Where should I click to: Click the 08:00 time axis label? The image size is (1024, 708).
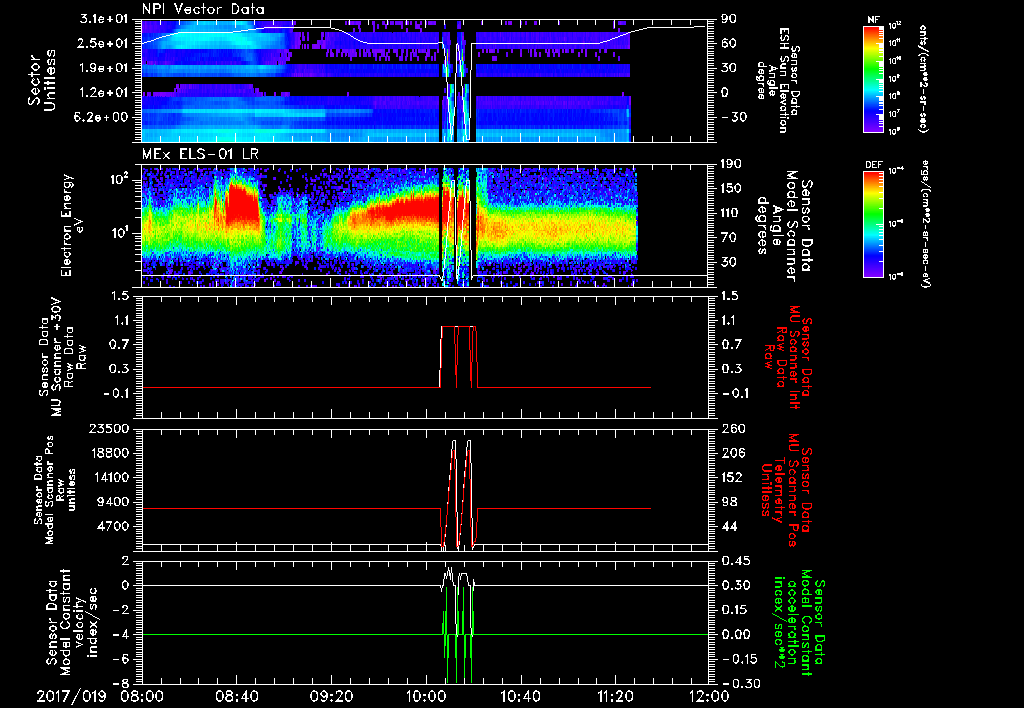143,695
